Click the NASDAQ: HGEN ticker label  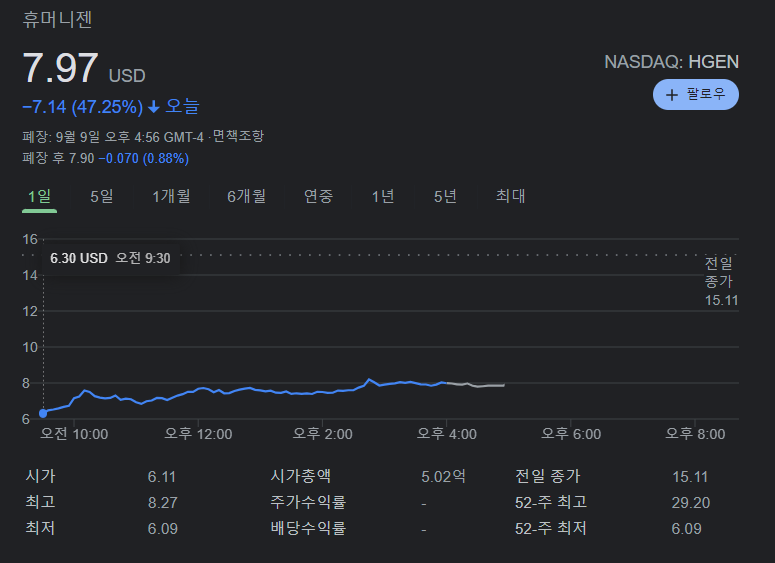point(672,62)
